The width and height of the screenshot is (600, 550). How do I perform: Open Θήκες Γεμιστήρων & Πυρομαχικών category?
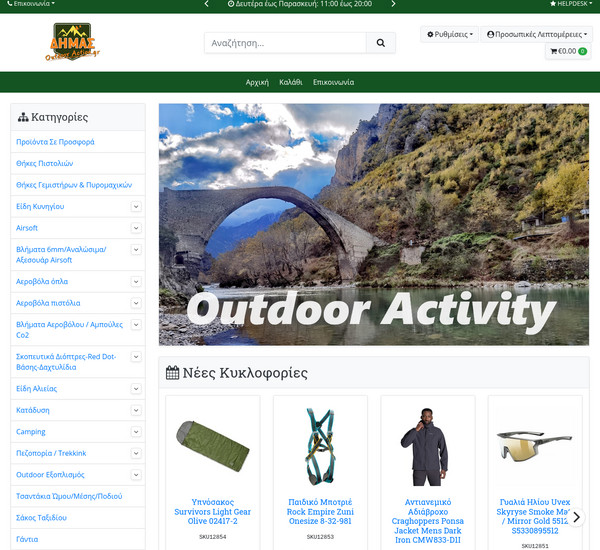point(74,185)
